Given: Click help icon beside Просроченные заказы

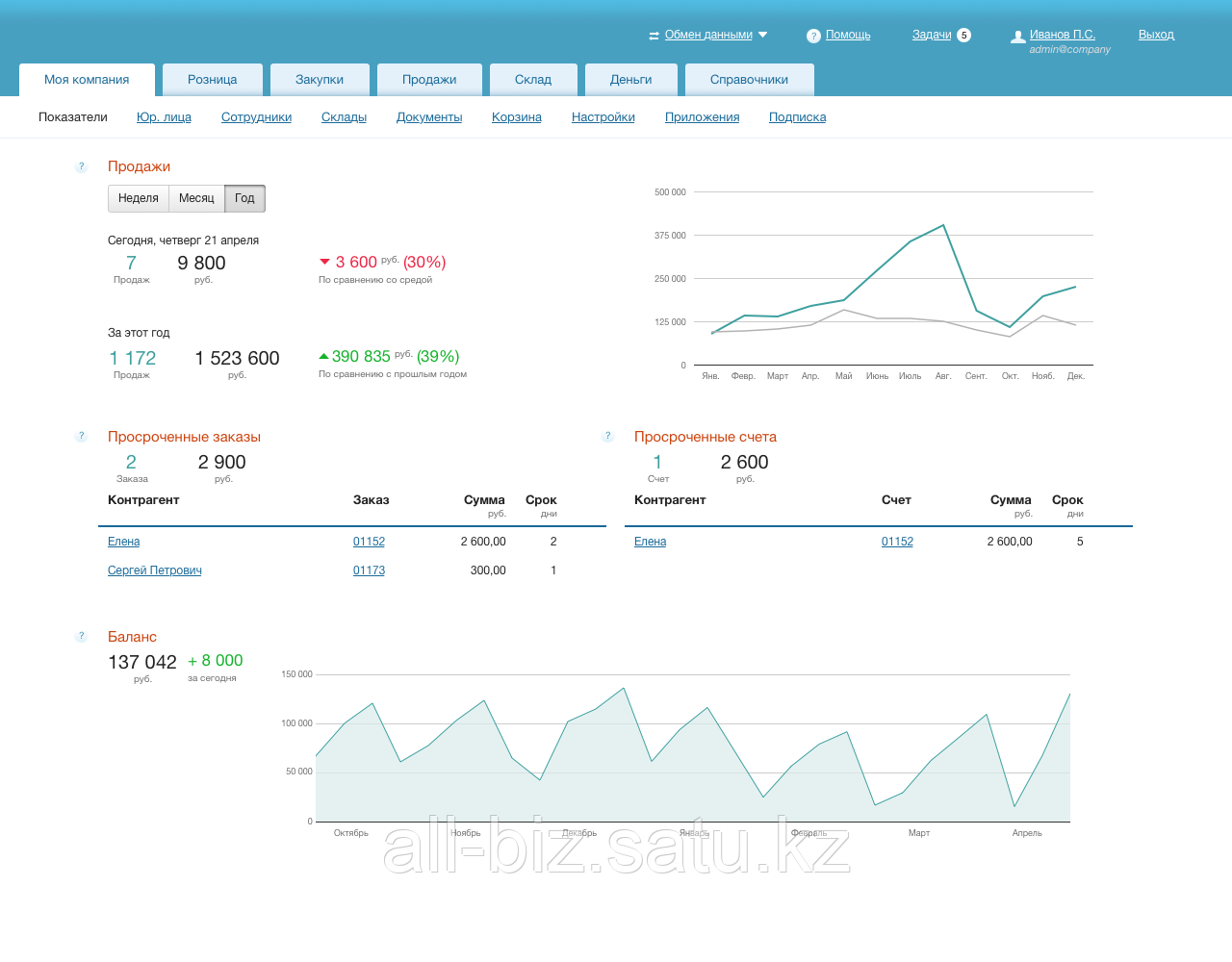Looking at the screenshot, I should point(82,436).
